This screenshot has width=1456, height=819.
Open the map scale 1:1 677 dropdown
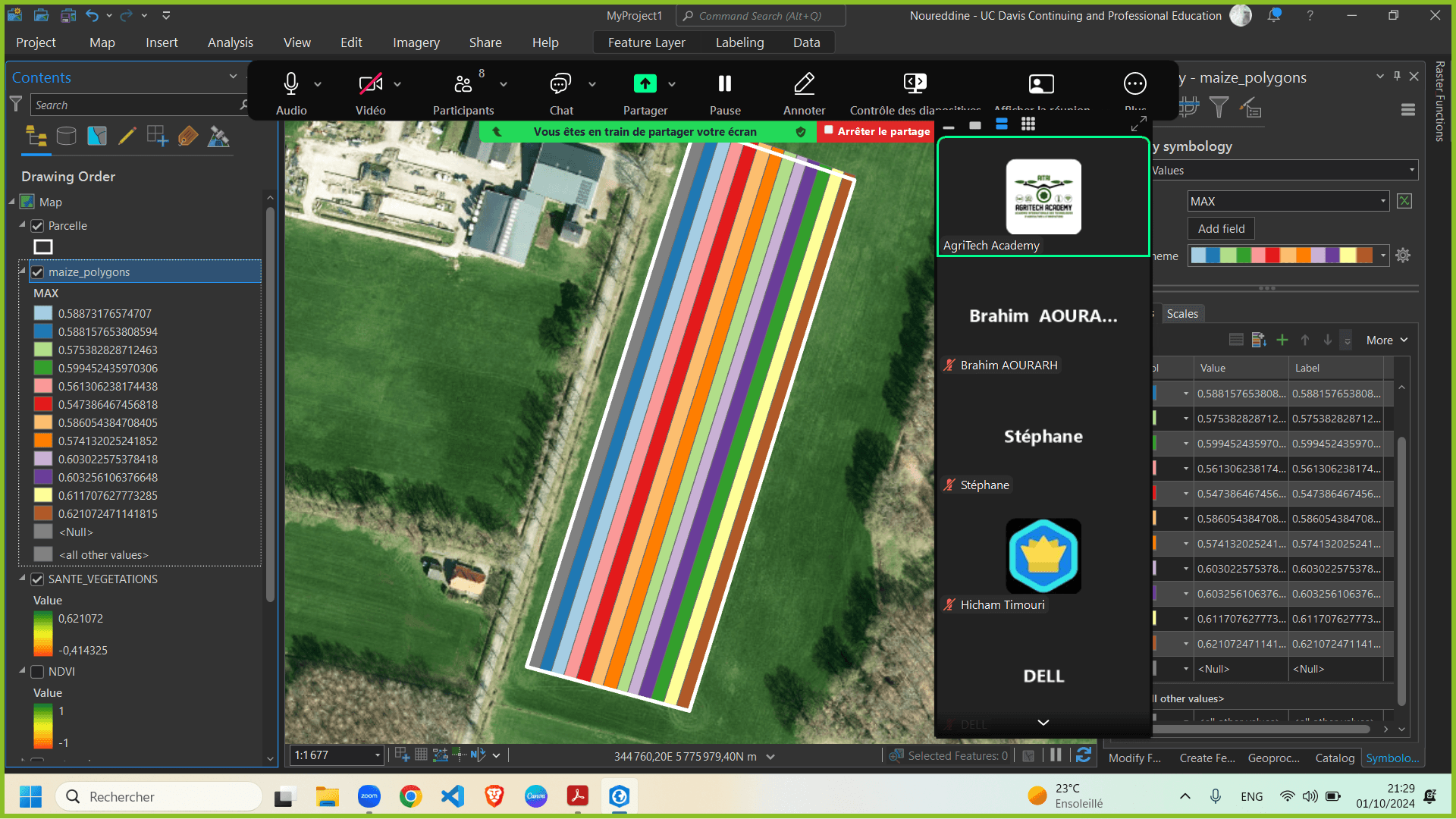377,756
